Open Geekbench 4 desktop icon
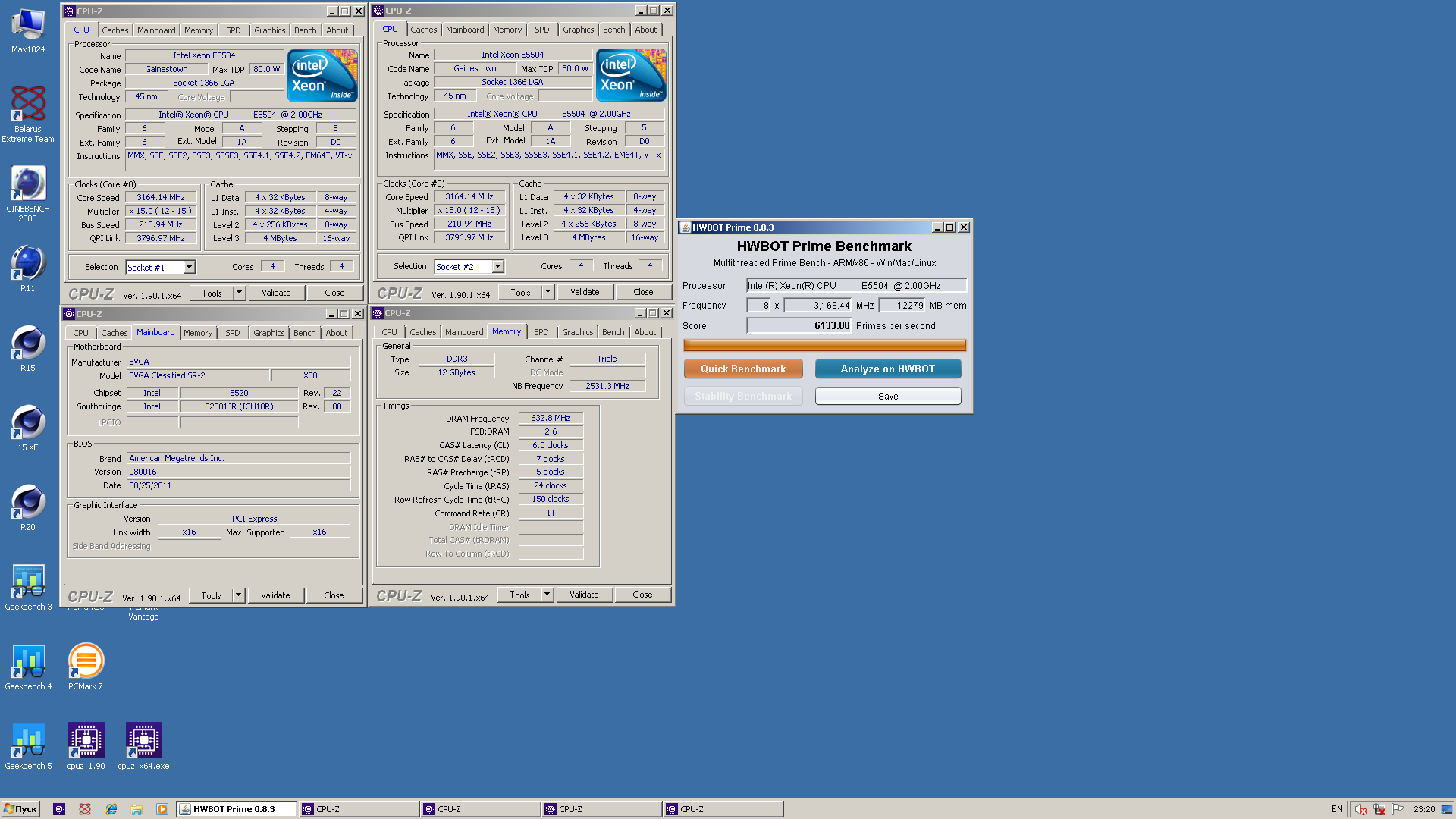The height and width of the screenshot is (819, 1456). click(x=28, y=667)
